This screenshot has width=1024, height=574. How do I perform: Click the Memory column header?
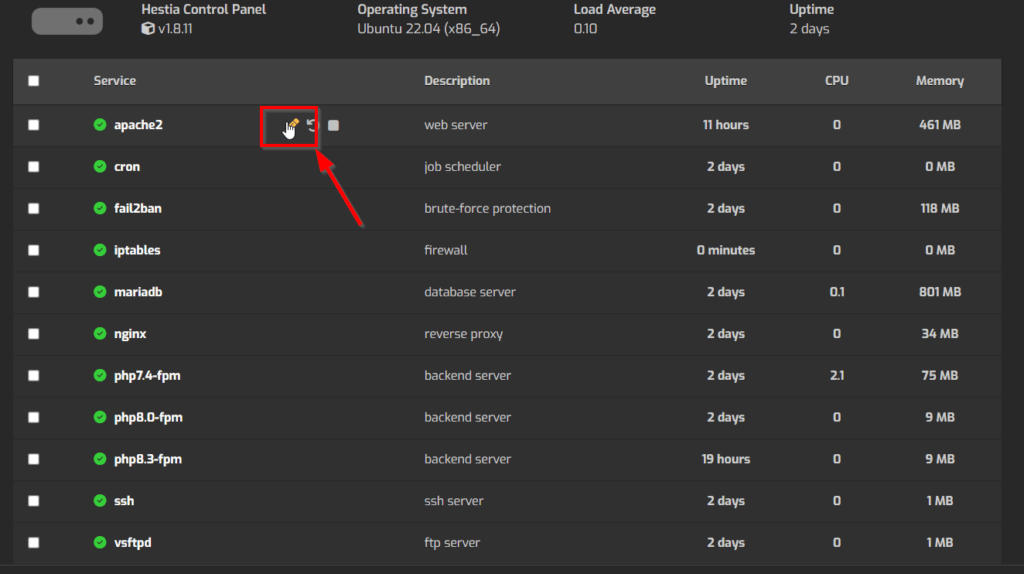940,81
